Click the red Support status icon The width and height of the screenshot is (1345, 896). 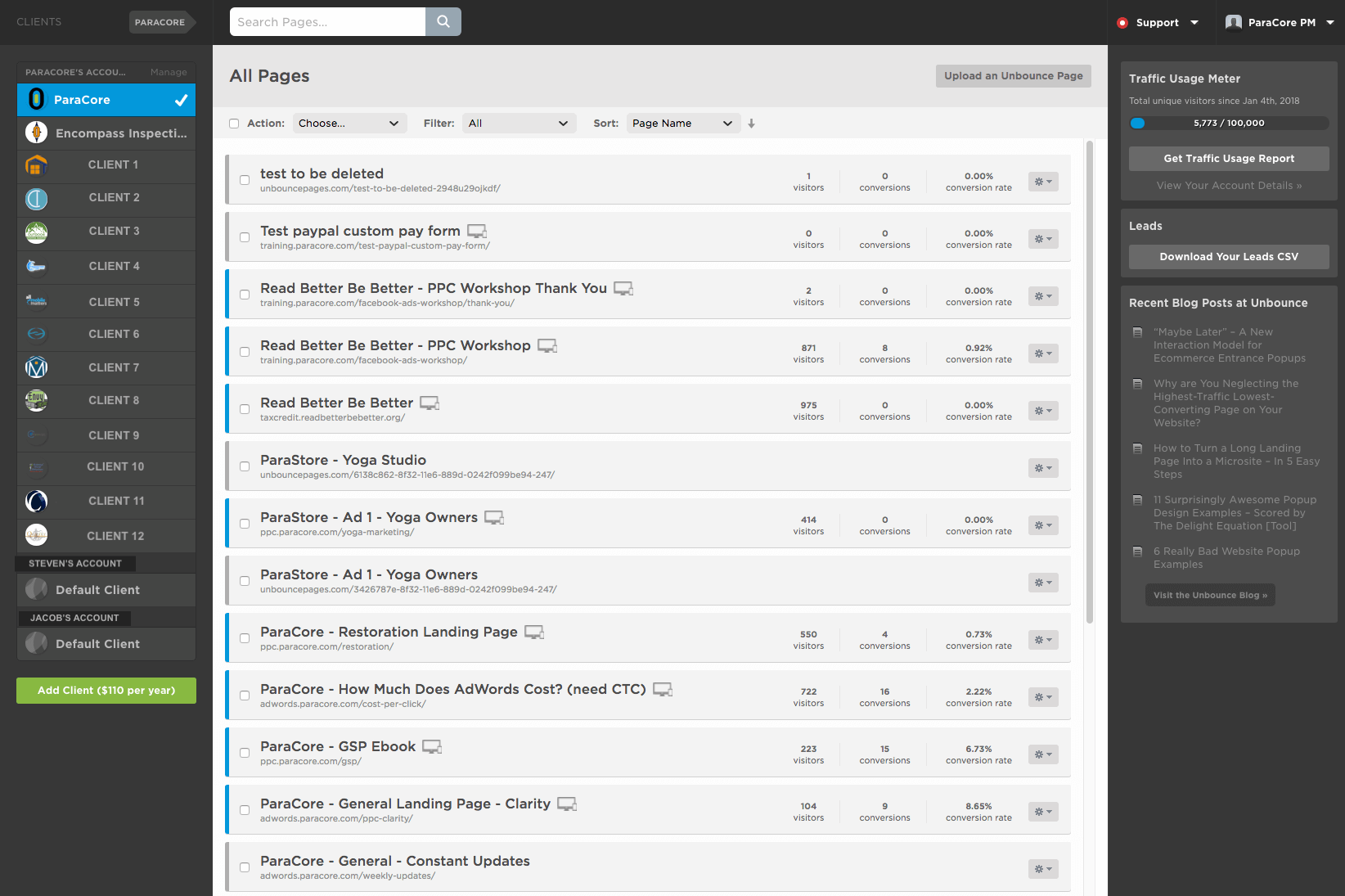(1122, 23)
